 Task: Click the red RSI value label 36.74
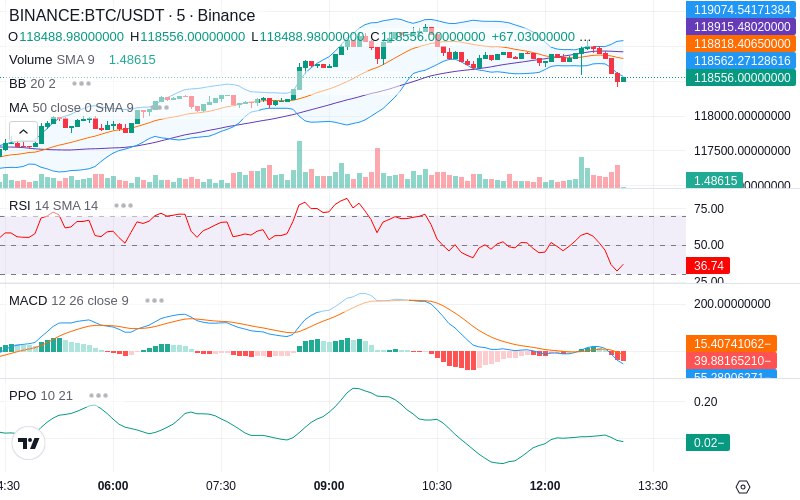708,265
